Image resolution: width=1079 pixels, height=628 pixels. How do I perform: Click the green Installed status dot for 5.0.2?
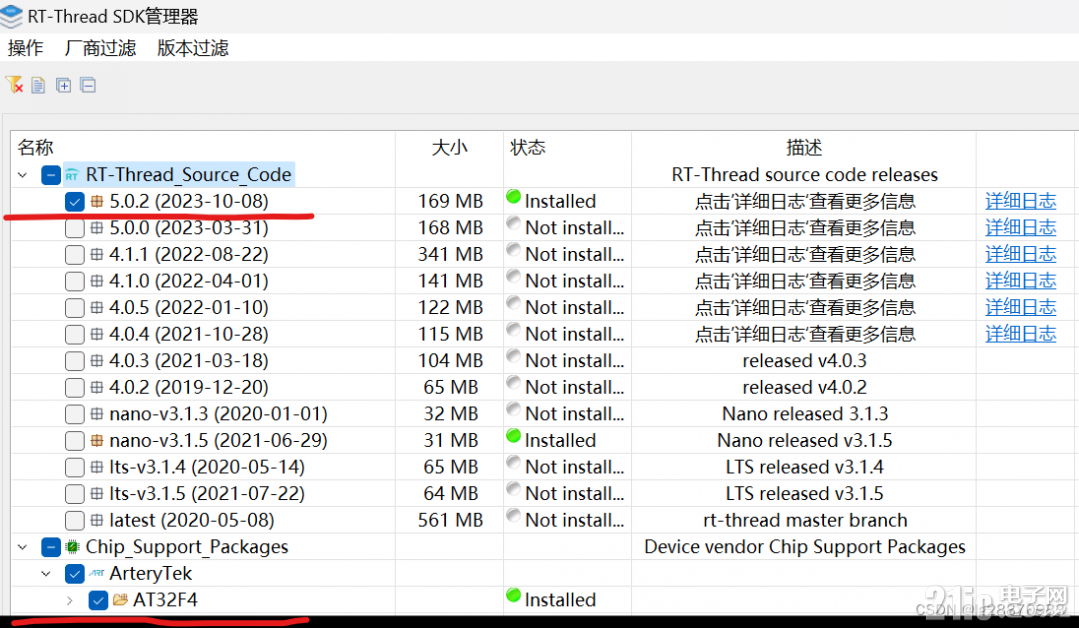(513, 197)
